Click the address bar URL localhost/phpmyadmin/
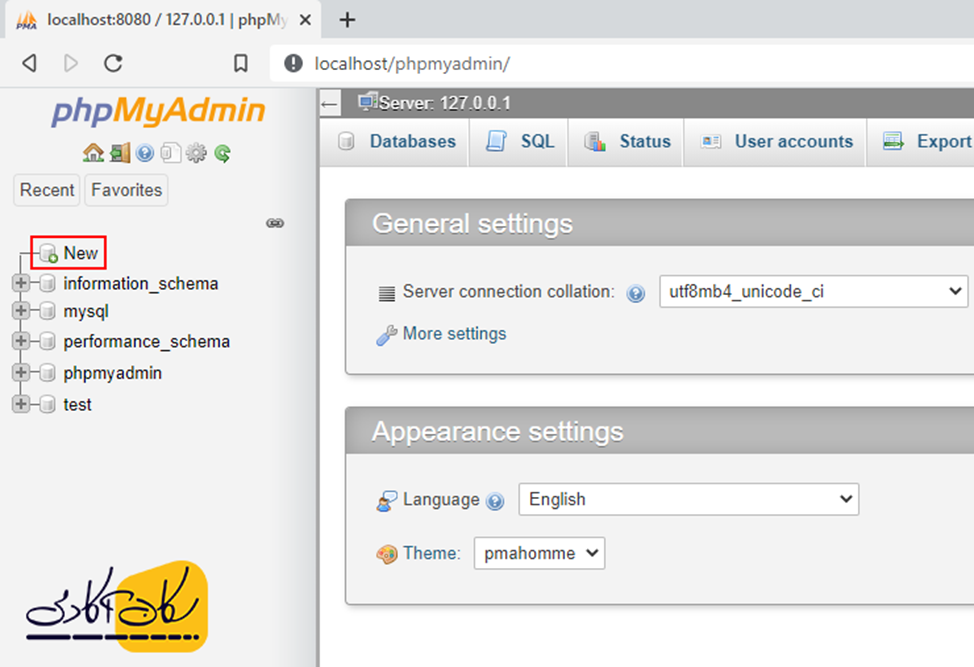The height and width of the screenshot is (667, 974). pyautogui.click(x=412, y=63)
